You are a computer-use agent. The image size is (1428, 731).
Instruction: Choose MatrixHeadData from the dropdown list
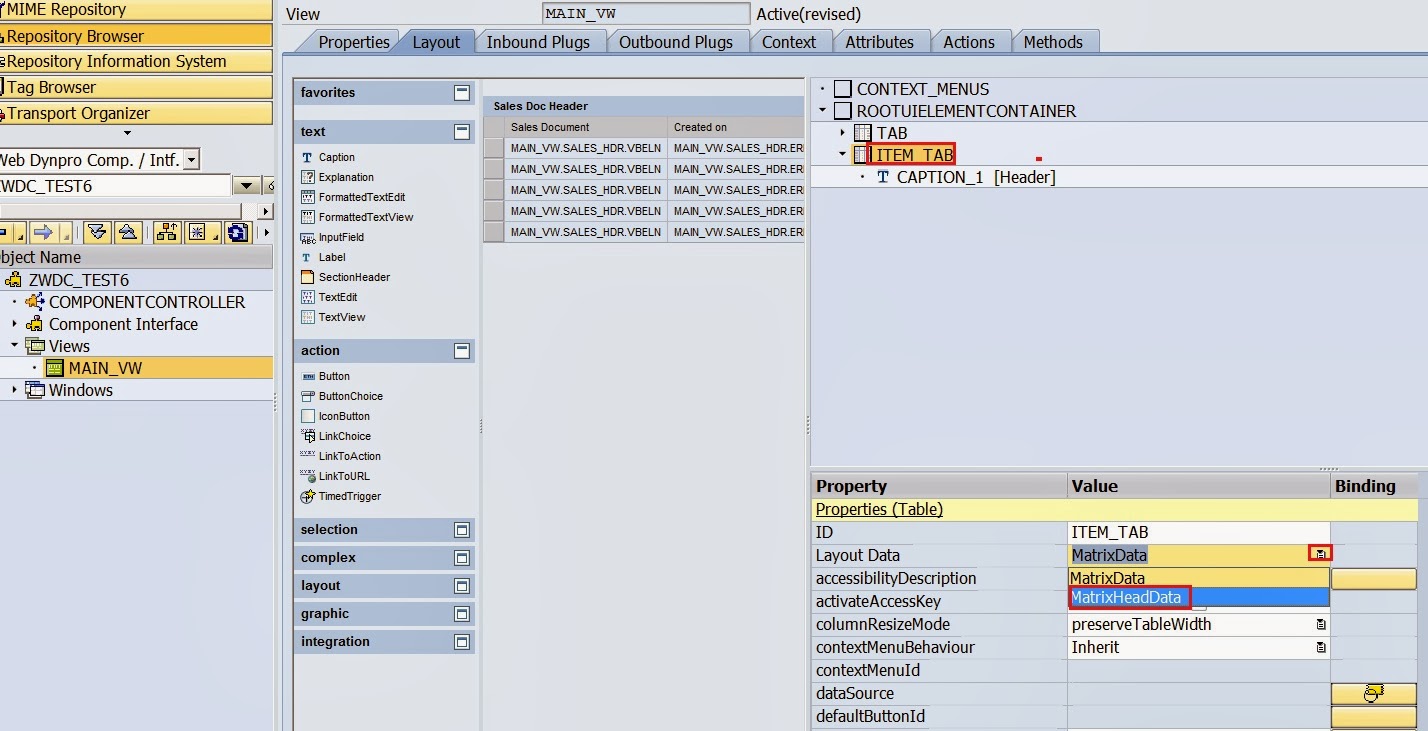pos(1126,597)
